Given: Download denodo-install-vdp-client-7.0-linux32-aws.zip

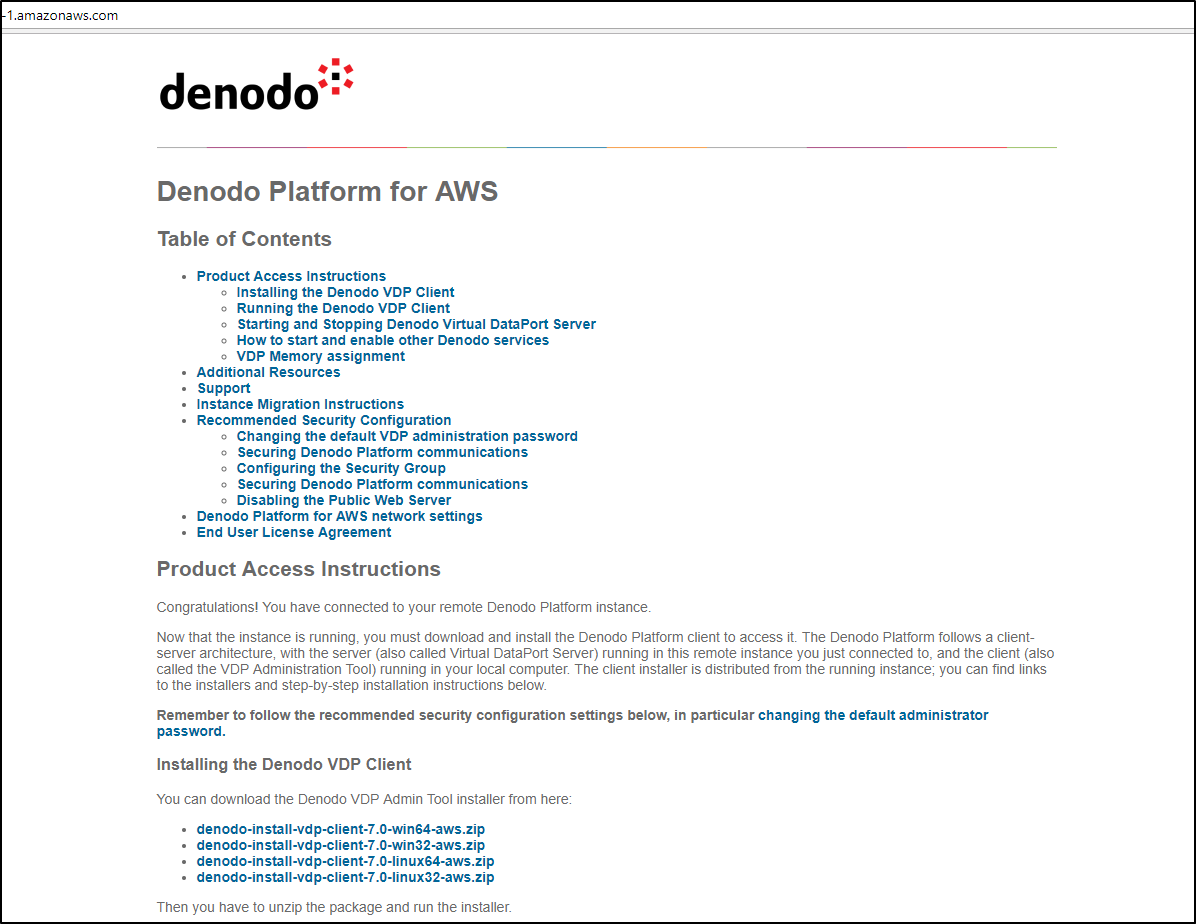Looking at the screenshot, I should [x=345, y=877].
